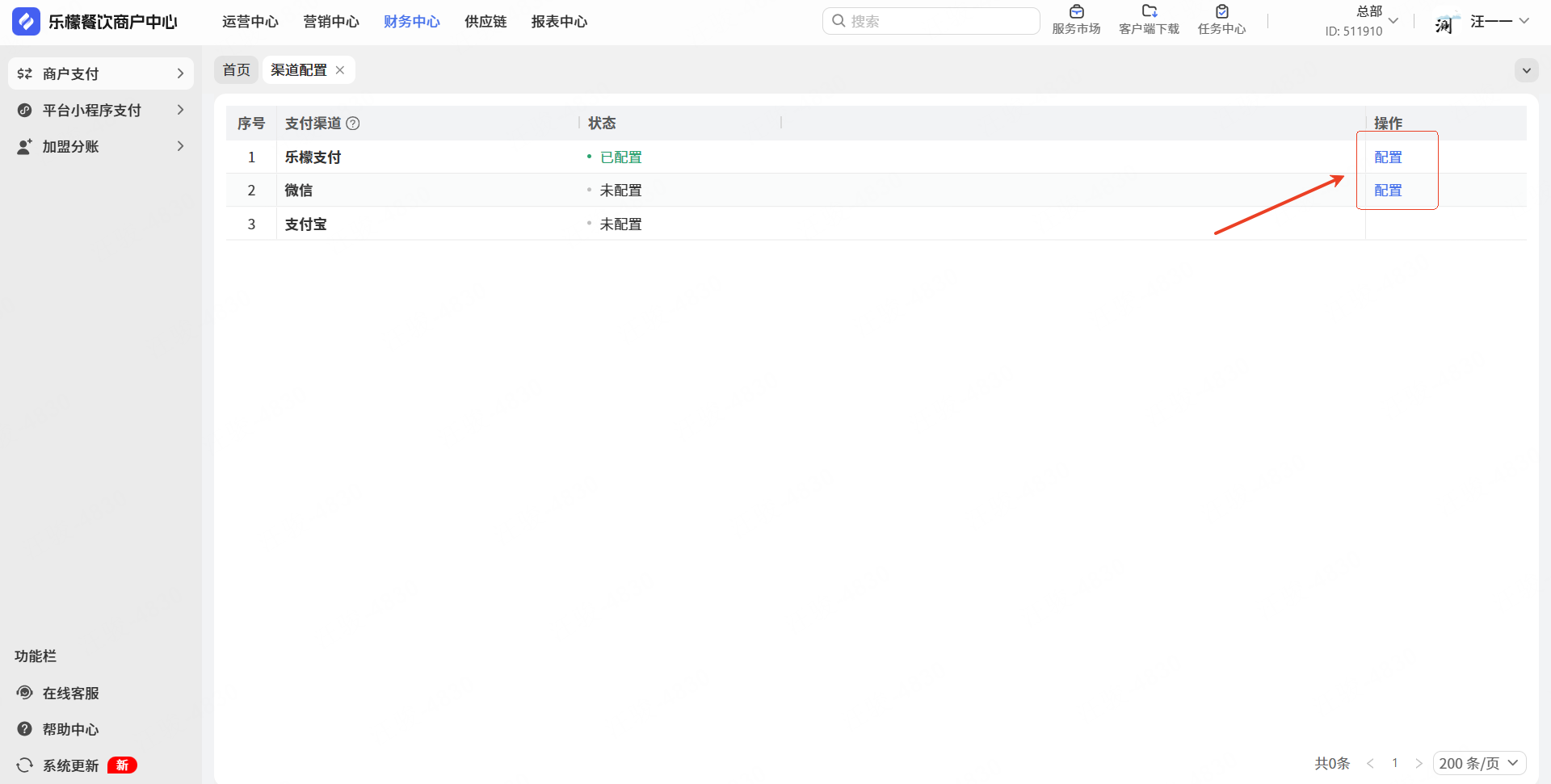Open the tabs overflow dropdown arrow
1551x784 pixels.
click(x=1527, y=70)
